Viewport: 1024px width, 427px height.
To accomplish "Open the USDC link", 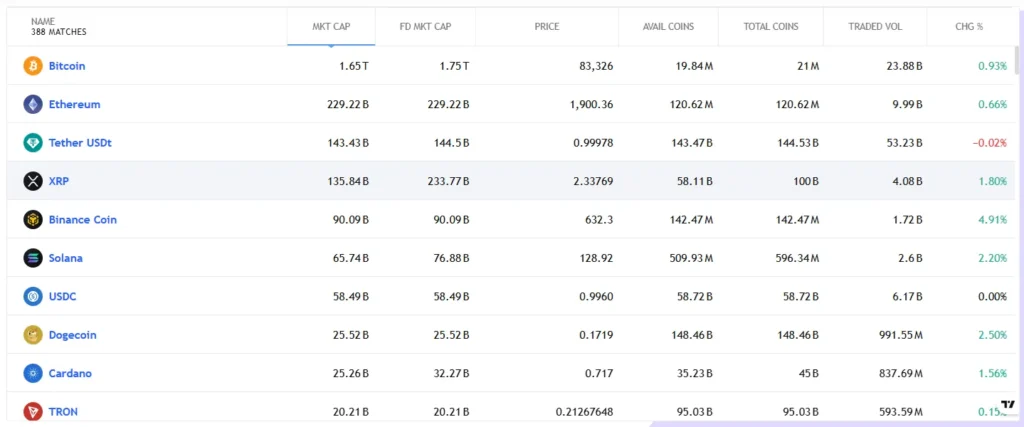I will (x=63, y=296).
